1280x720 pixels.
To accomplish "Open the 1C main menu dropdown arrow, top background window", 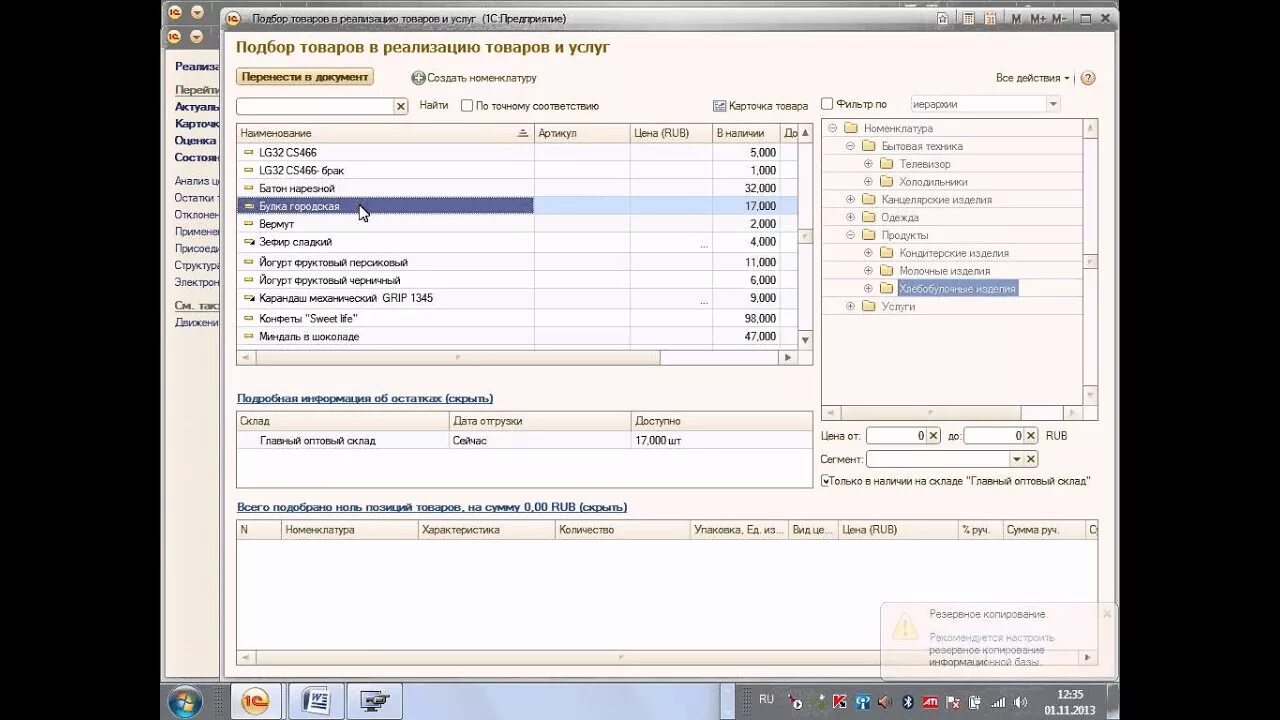I will click(197, 13).
